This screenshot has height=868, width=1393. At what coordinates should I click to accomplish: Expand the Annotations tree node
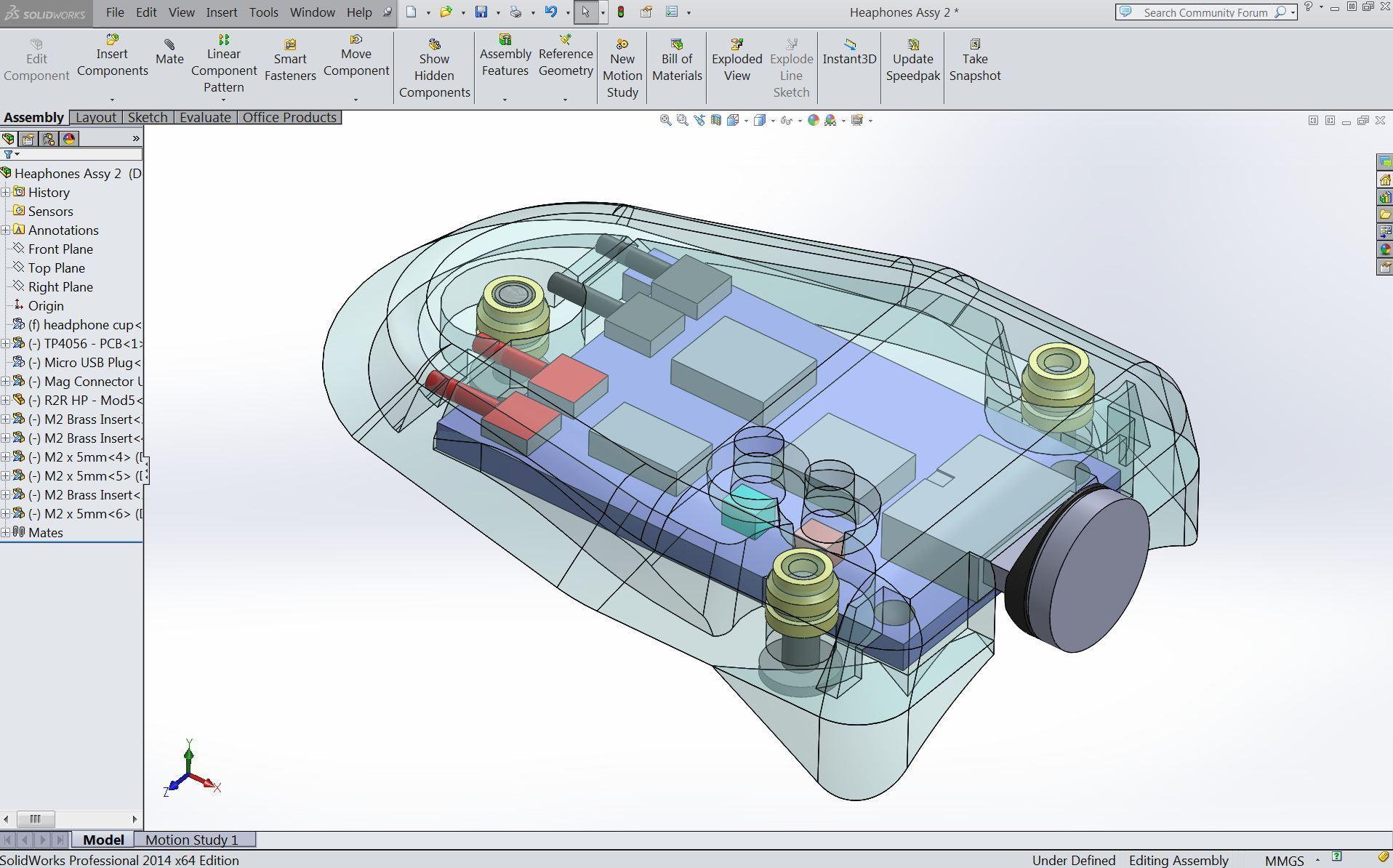coord(5,230)
